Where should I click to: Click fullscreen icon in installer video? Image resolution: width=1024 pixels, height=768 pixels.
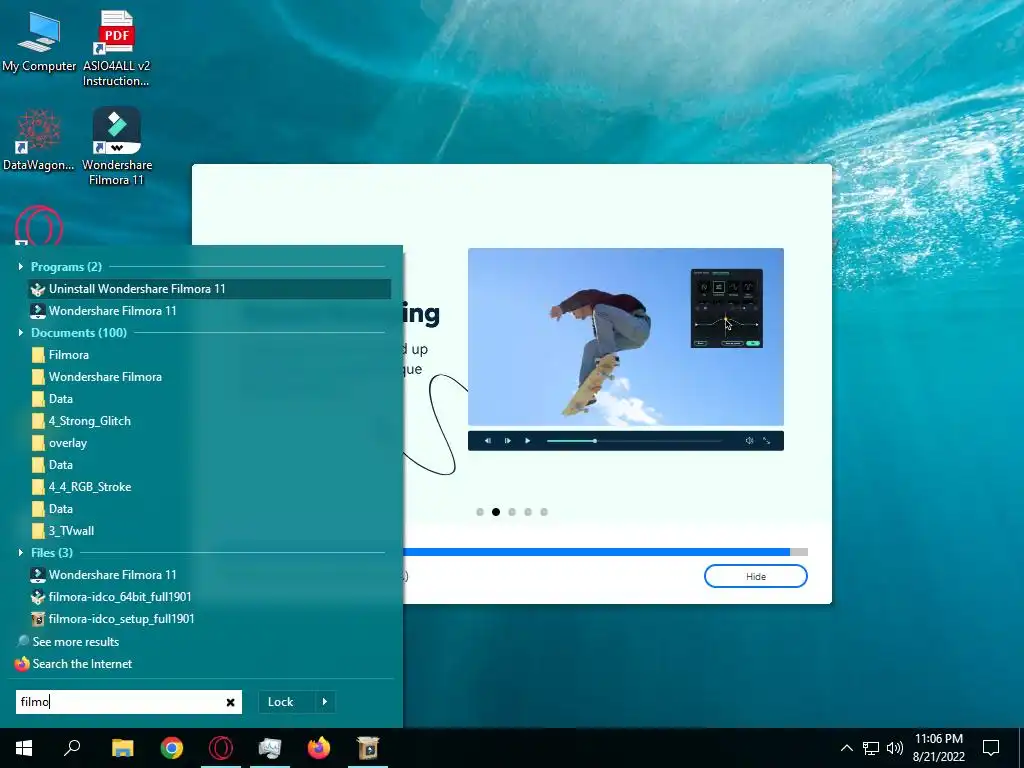tap(767, 441)
